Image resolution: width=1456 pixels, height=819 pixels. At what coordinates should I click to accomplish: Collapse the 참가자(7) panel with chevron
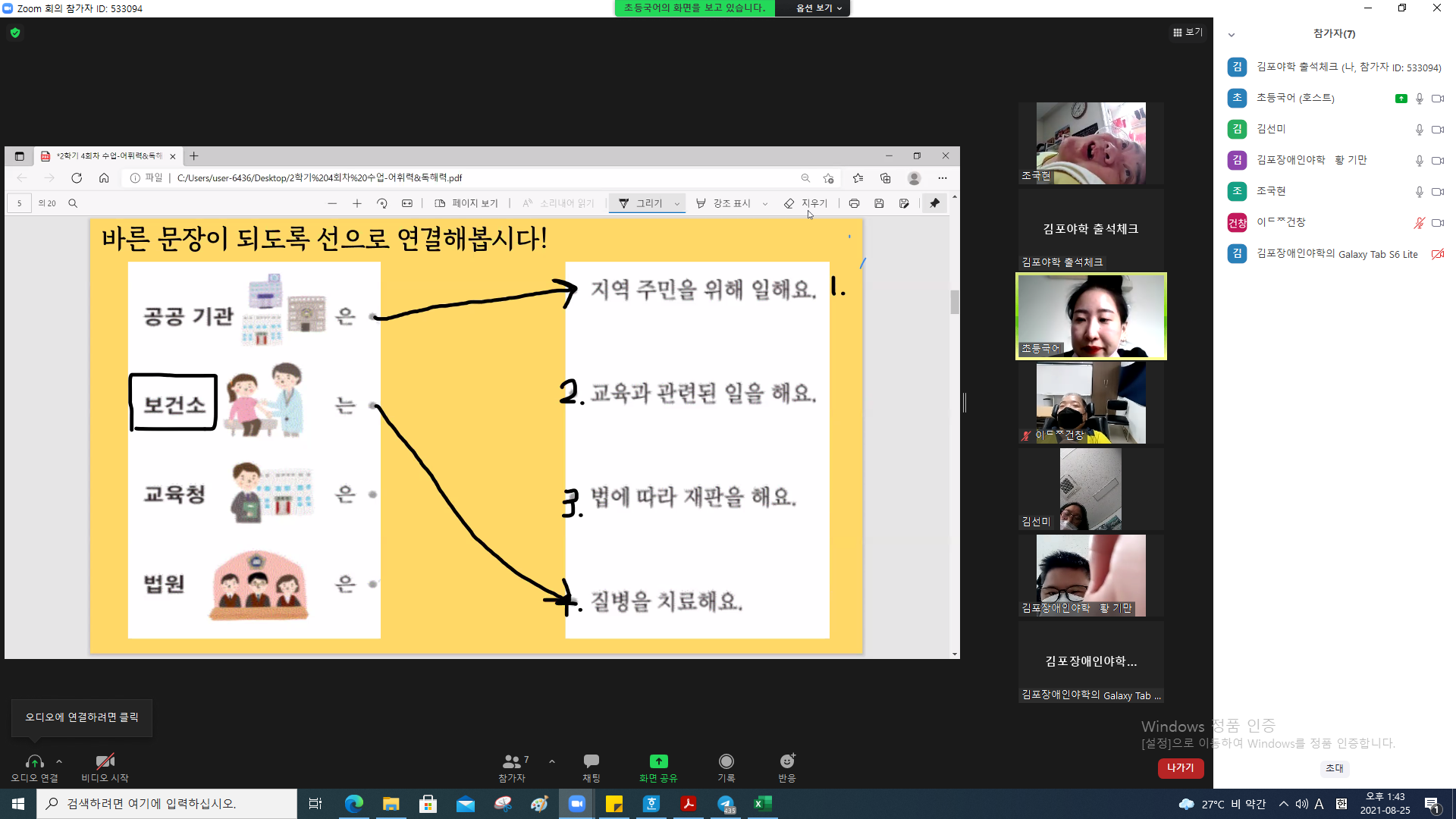(x=1232, y=34)
